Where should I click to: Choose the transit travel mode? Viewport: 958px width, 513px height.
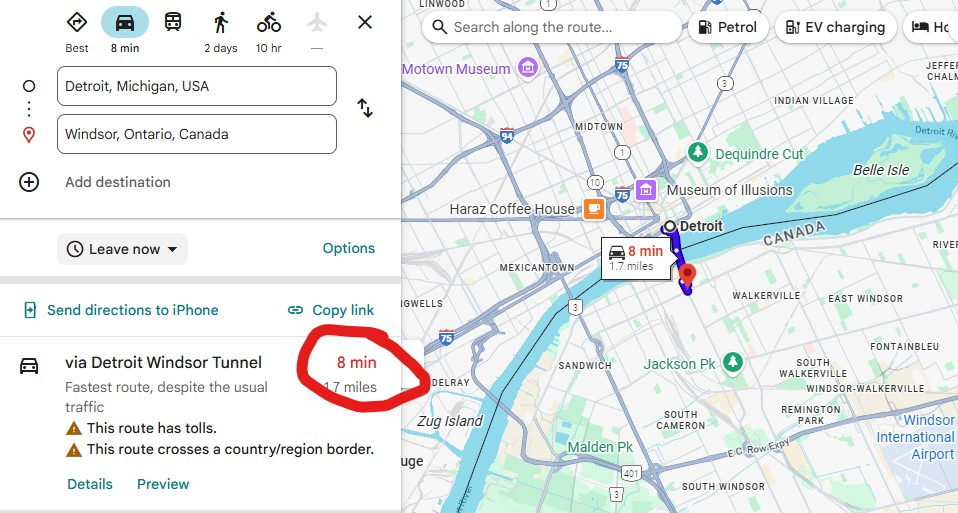pyautogui.click(x=173, y=23)
